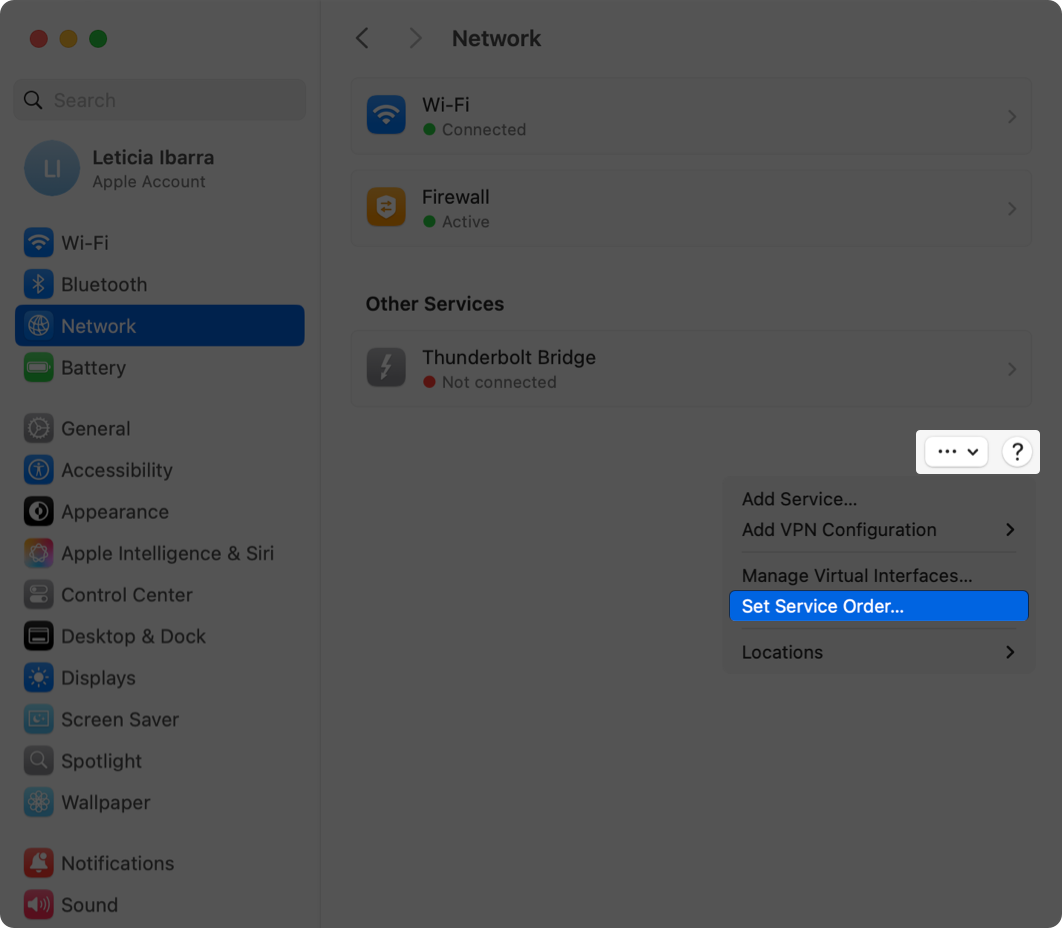Select the Control Center icon

point(39,595)
